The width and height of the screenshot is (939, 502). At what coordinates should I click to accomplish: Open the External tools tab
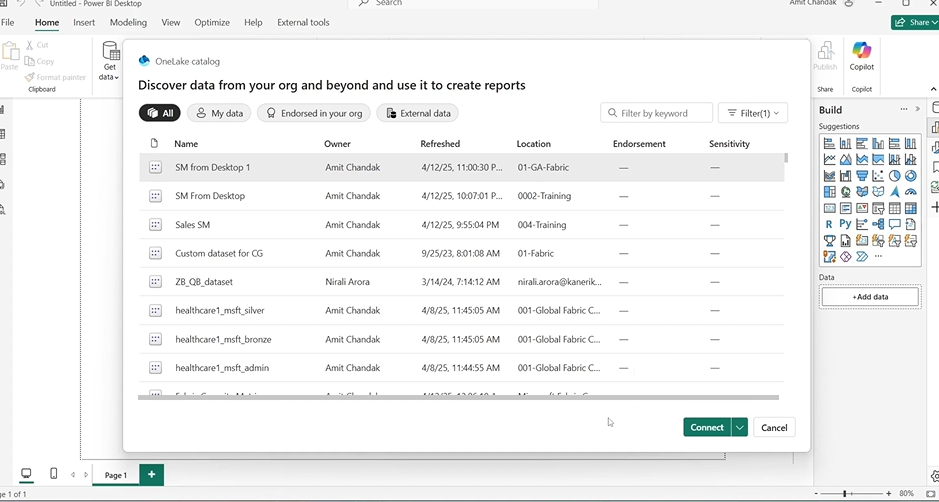[x=303, y=22]
